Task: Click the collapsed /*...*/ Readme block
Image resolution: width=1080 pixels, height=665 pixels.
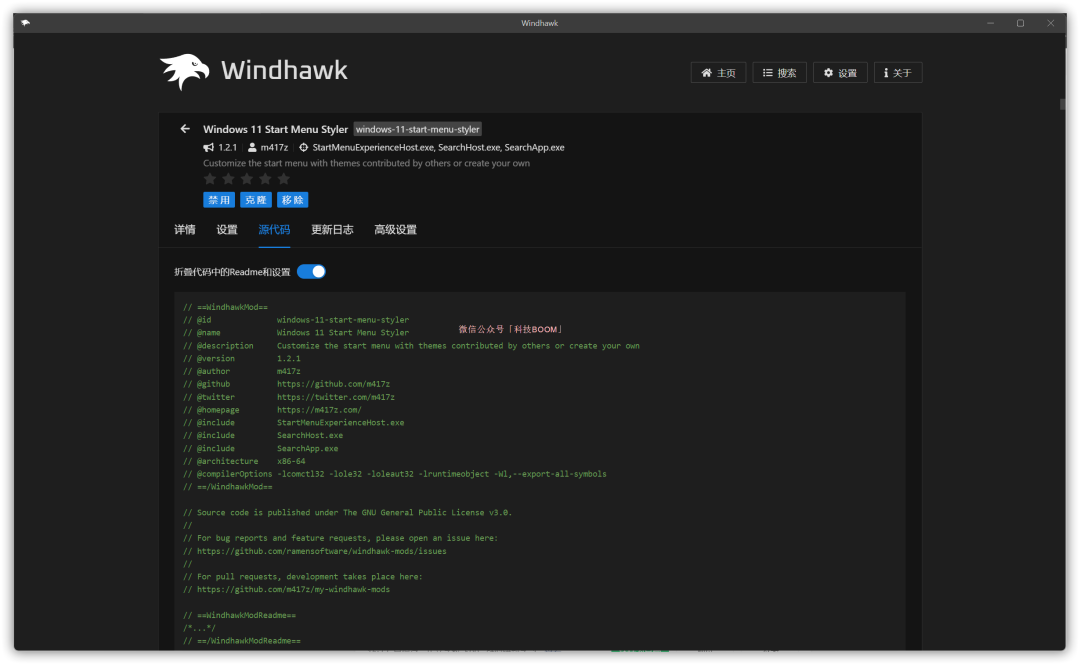Action: click(x=199, y=628)
